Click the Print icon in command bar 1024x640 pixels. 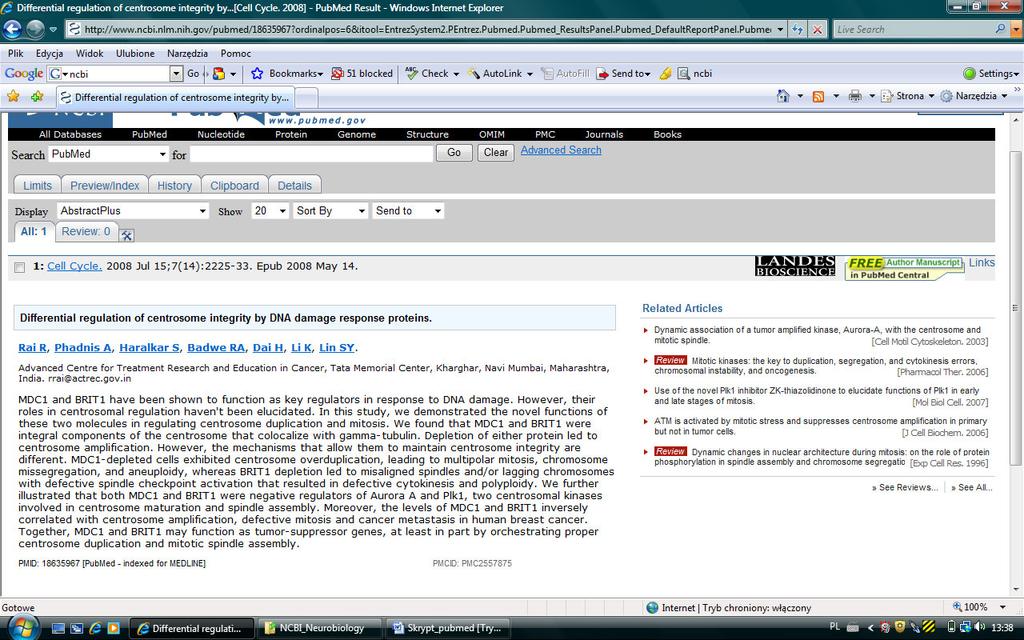coord(855,96)
